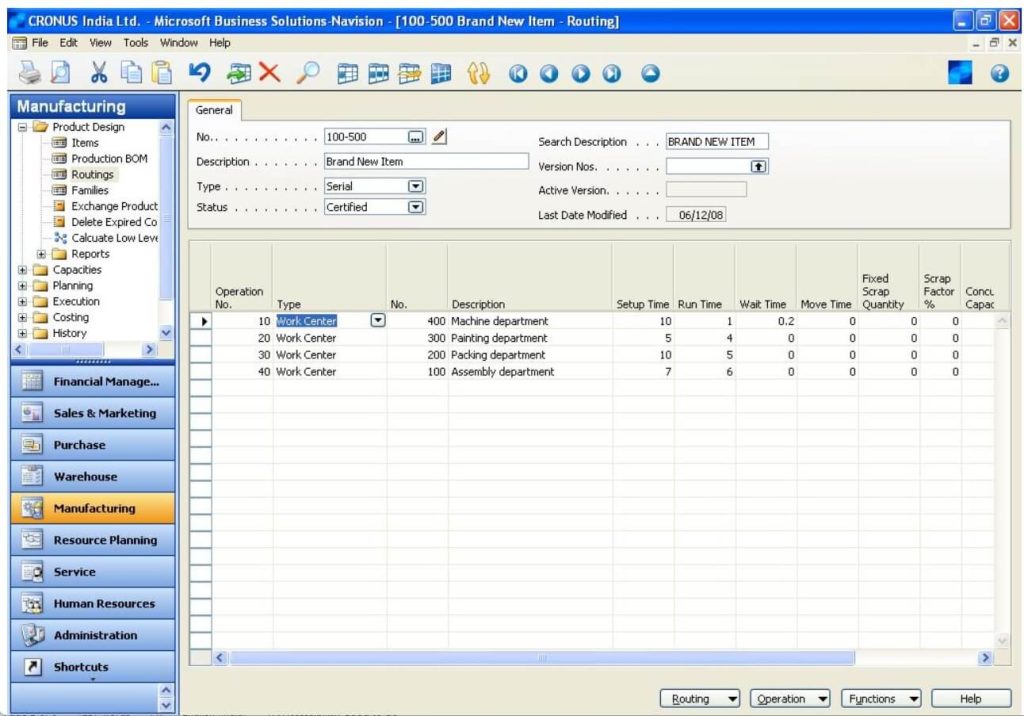Open the Help button at bottom right

click(969, 698)
